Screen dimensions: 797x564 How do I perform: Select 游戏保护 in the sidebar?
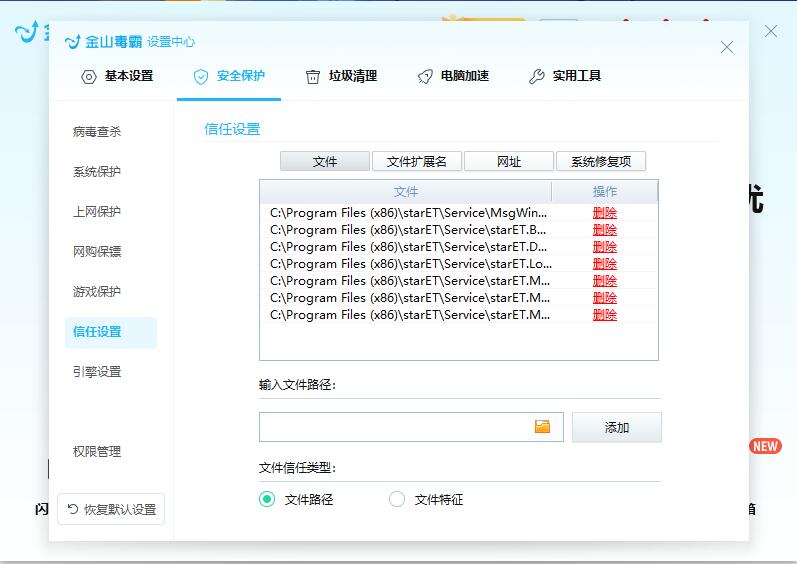tap(97, 292)
